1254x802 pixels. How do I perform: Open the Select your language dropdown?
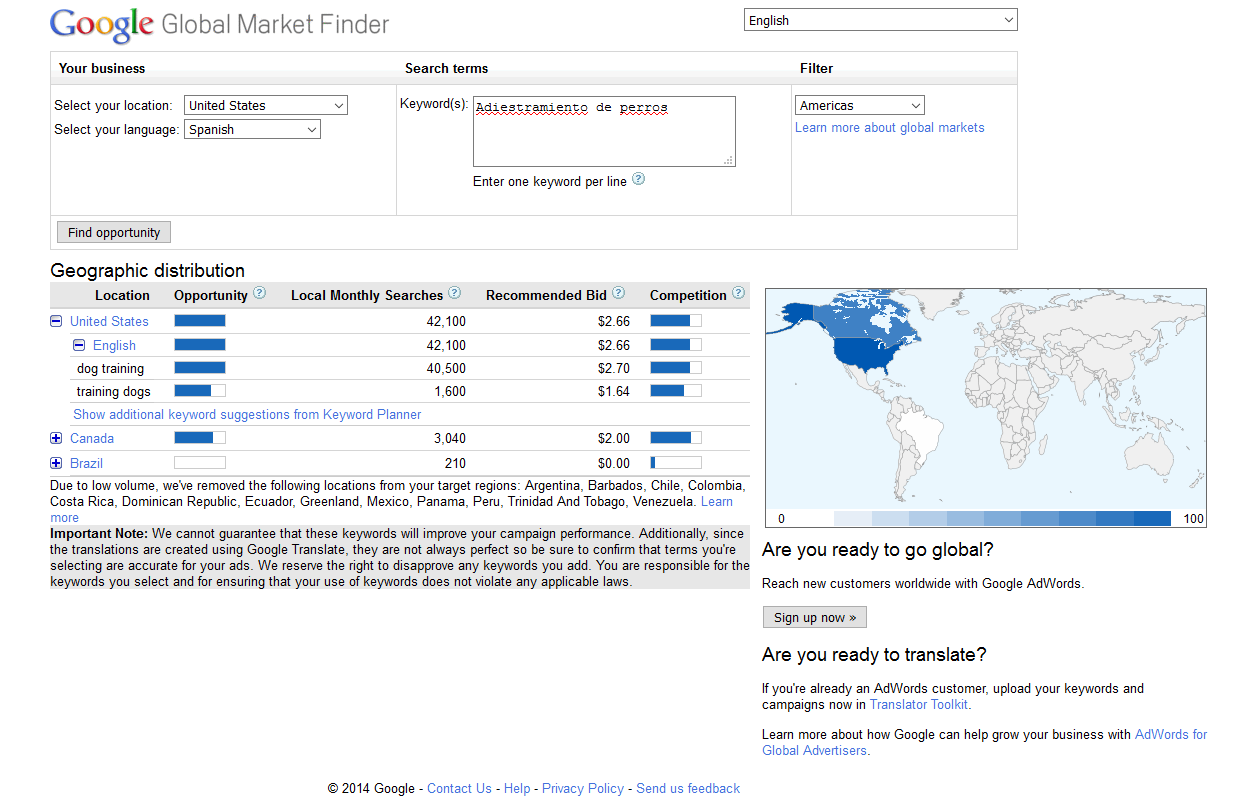[253, 129]
